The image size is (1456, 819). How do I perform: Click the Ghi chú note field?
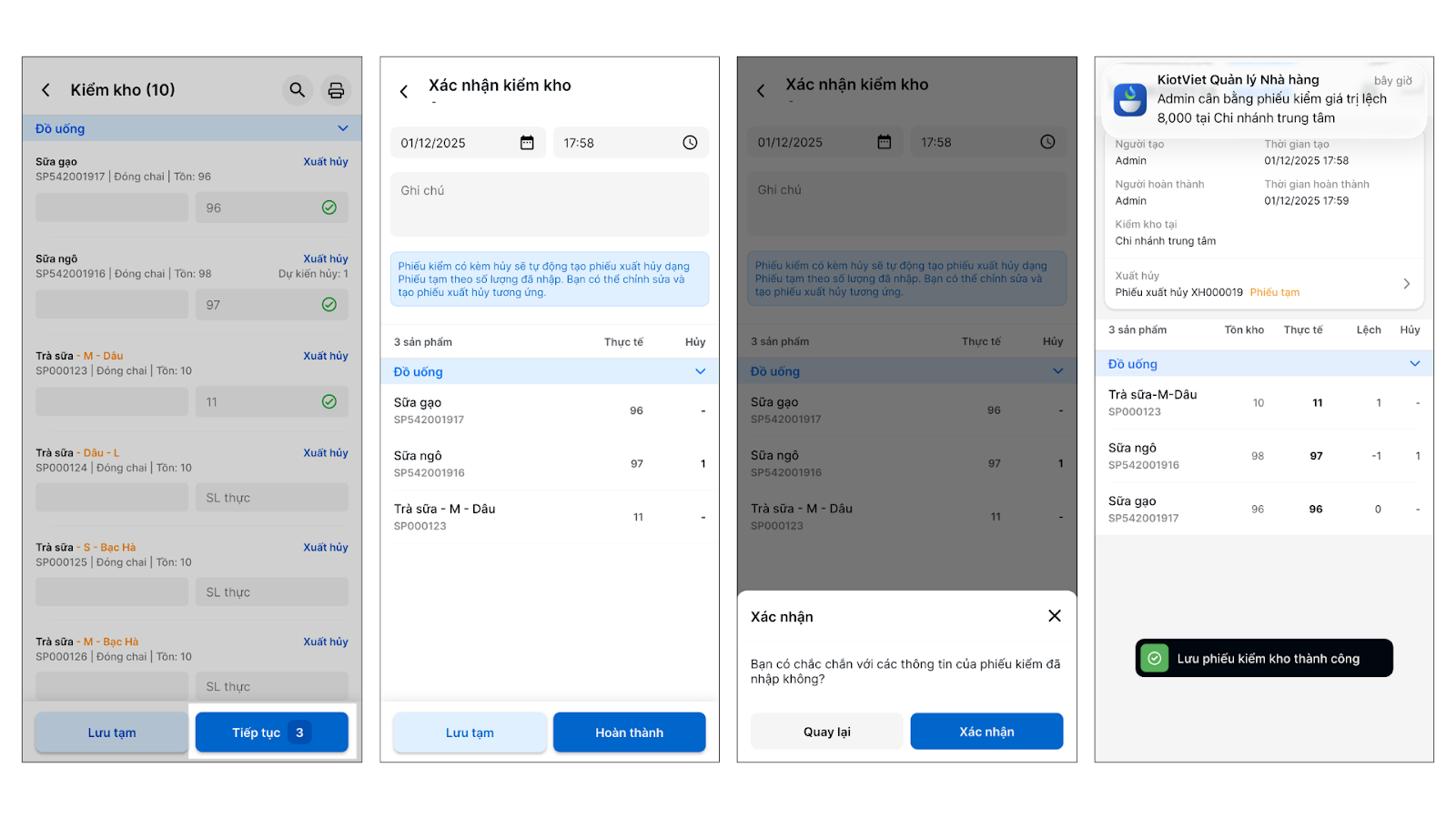pyautogui.click(x=550, y=205)
